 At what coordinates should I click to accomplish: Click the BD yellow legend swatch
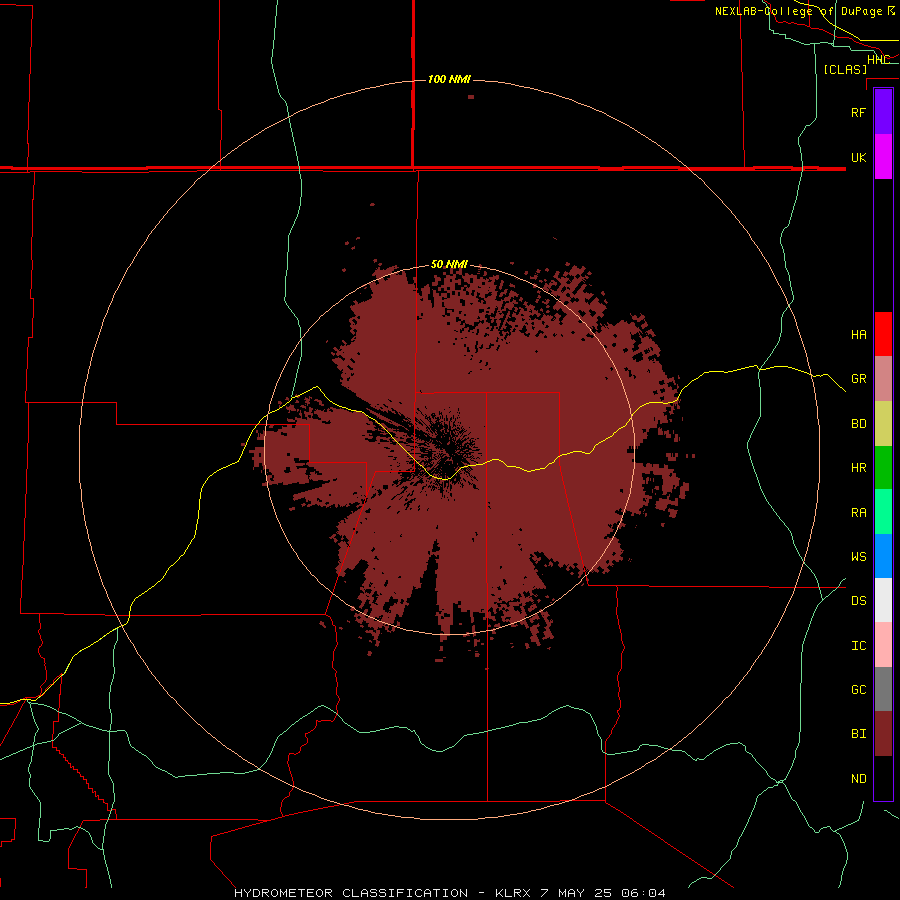tap(883, 424)
